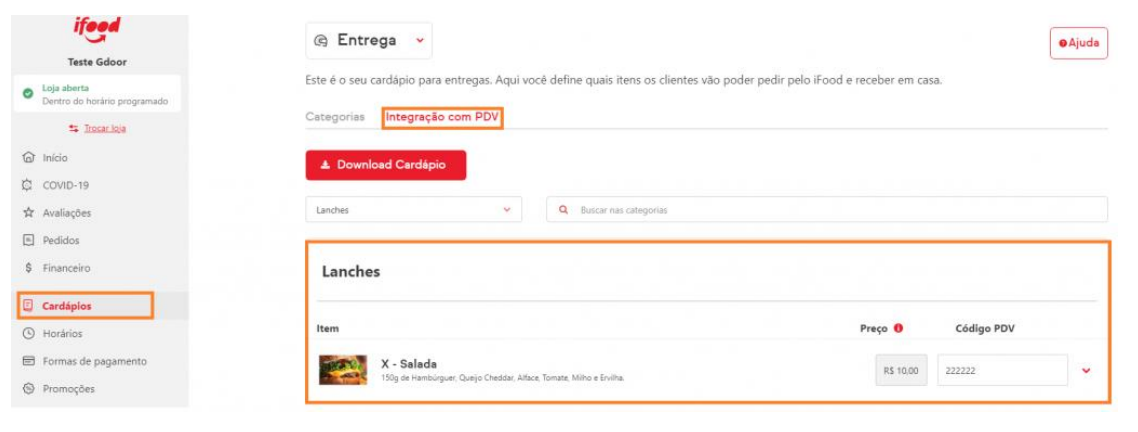
Task: Open Pedidos in the sidebar
Action: [x=61, y=240]
